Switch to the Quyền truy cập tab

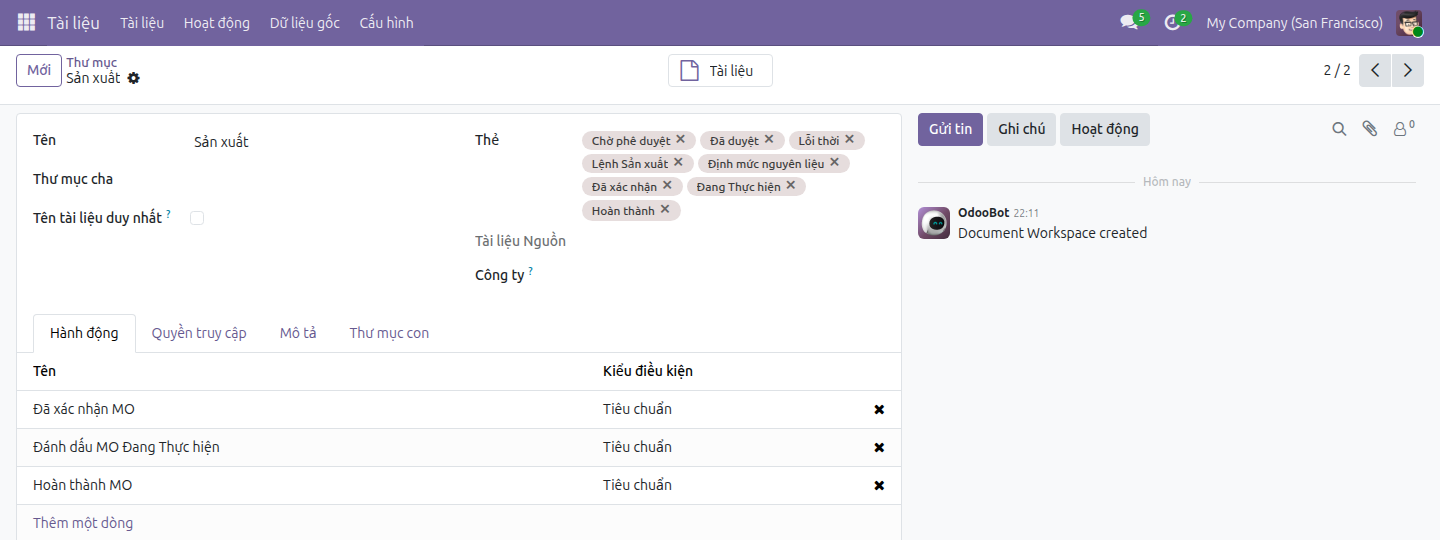199,333
